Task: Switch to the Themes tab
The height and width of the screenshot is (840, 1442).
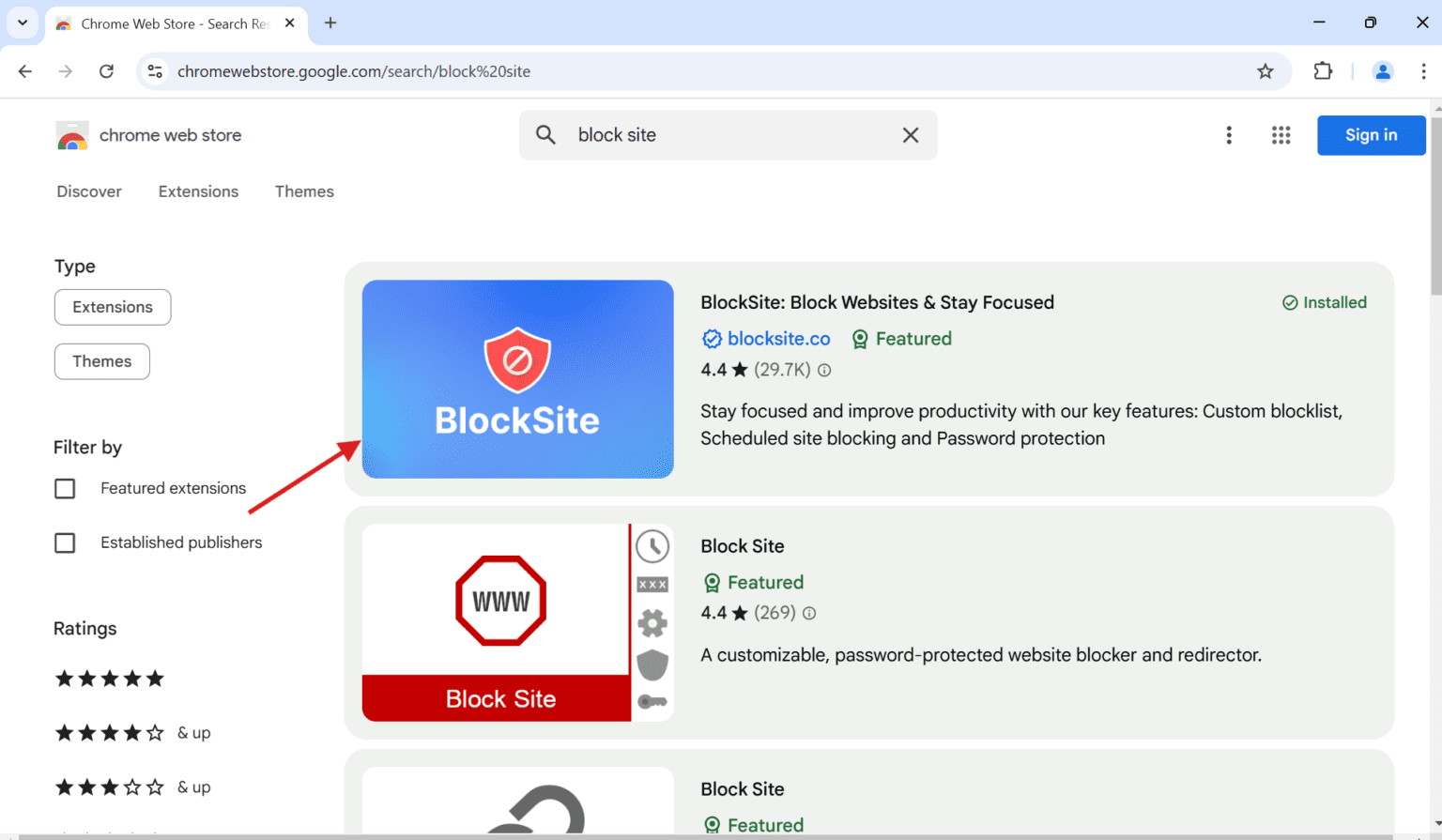Action: [x=304, y=191]
